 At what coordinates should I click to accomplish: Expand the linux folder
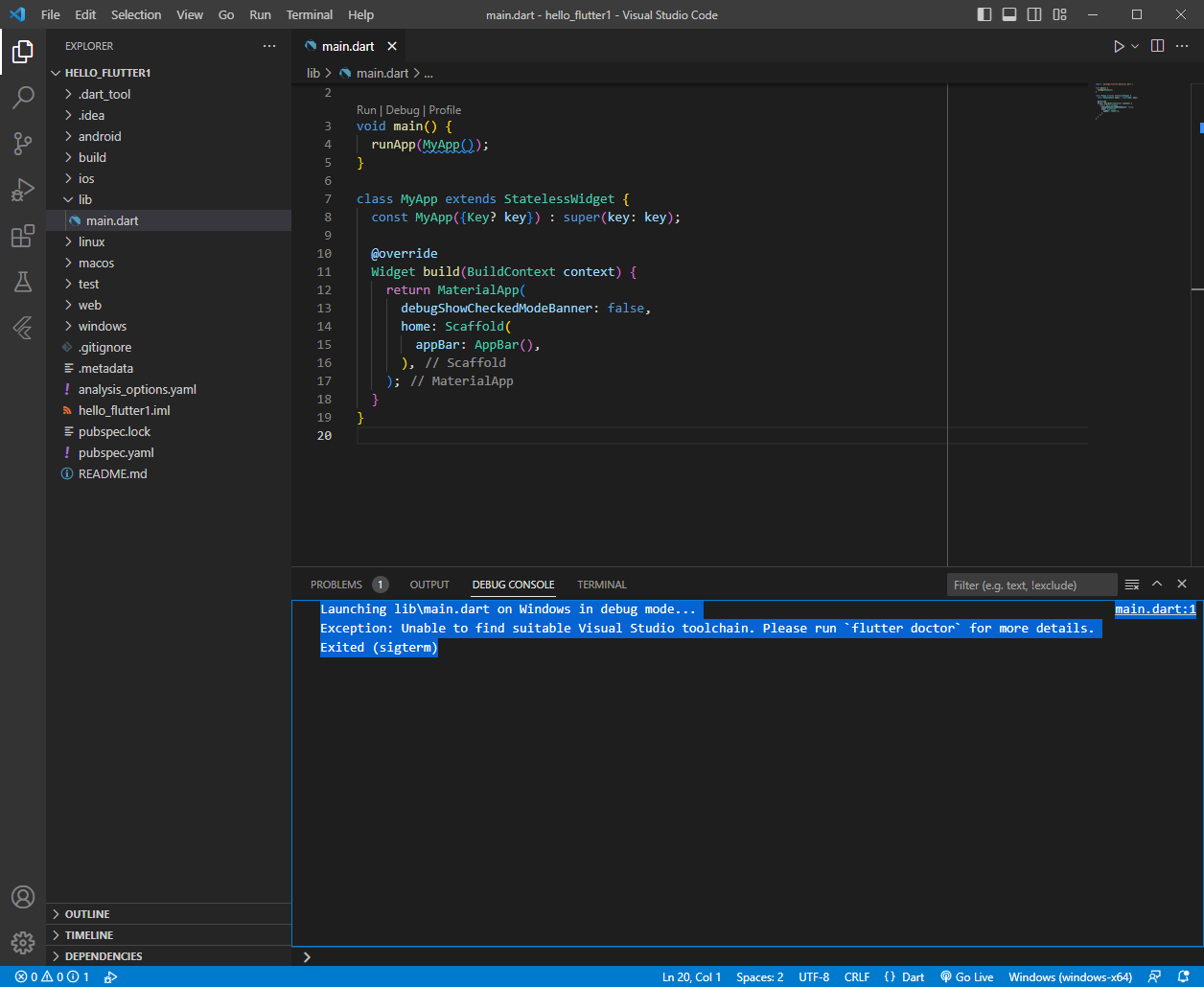click(169, 241)
